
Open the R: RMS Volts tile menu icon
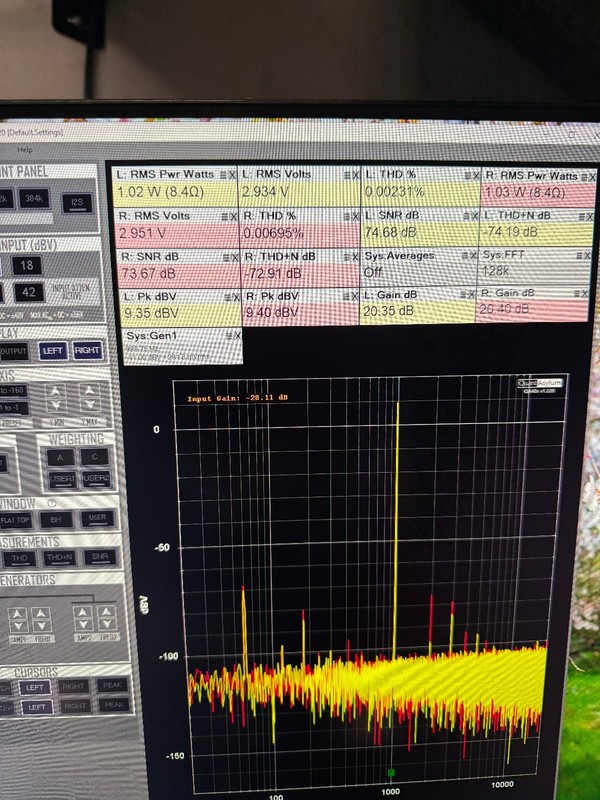[x=224, y=216]
